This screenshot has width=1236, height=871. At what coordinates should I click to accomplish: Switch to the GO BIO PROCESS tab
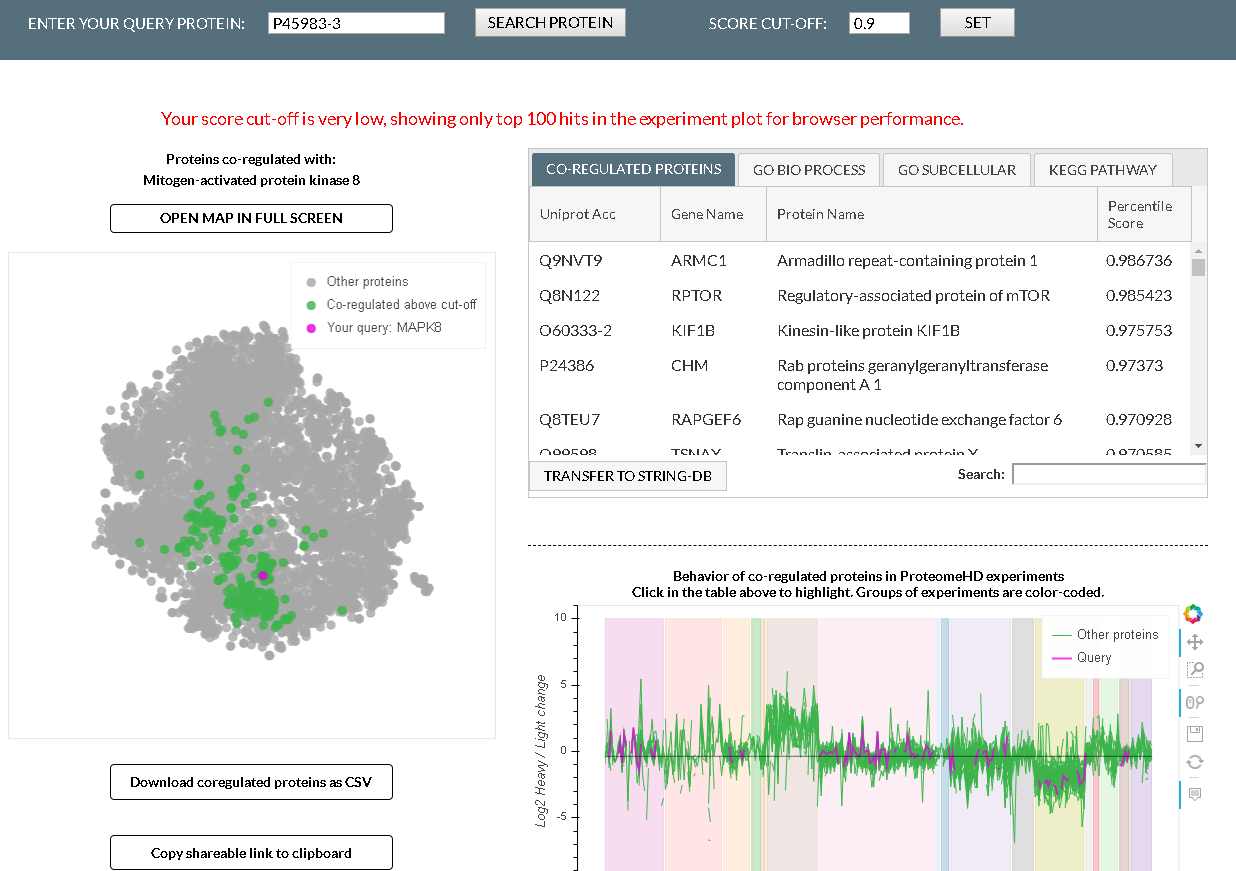pyautogui.click(x=809, y=170)
